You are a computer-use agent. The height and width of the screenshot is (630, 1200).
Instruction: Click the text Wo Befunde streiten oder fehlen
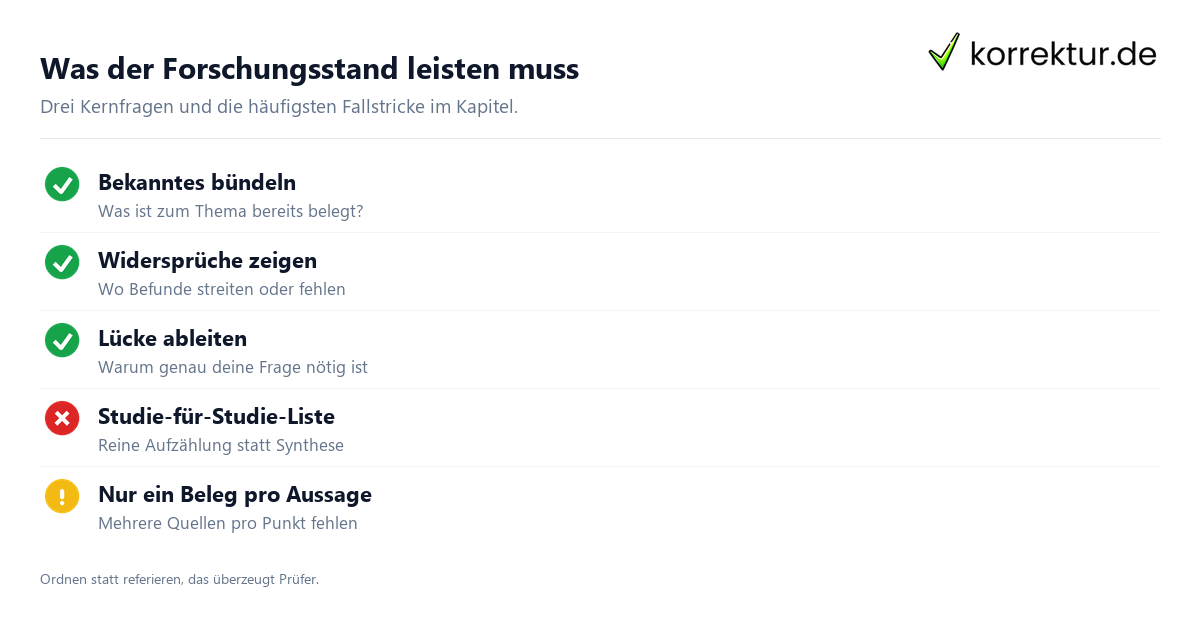tap(222, 289)
